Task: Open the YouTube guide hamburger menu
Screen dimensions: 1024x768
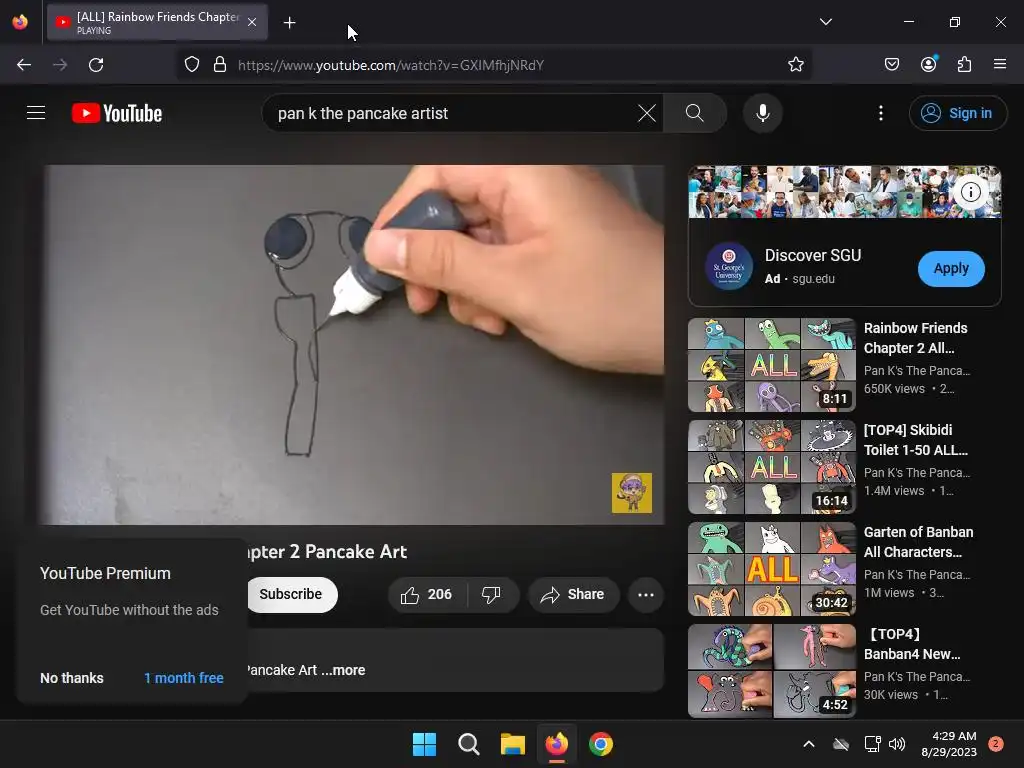Action: [x=36, y=113]
